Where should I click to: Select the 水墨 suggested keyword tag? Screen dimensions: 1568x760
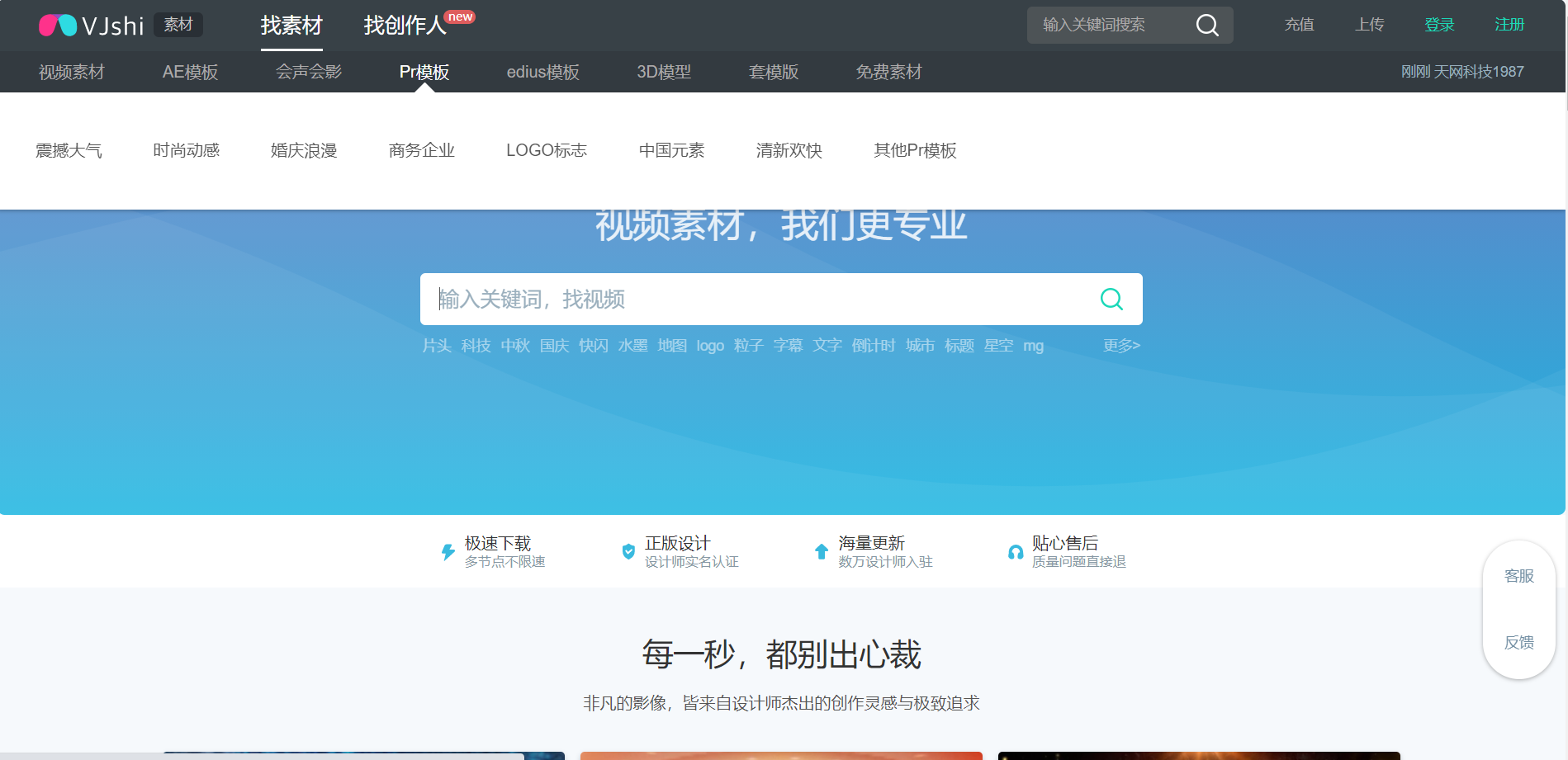632,346
